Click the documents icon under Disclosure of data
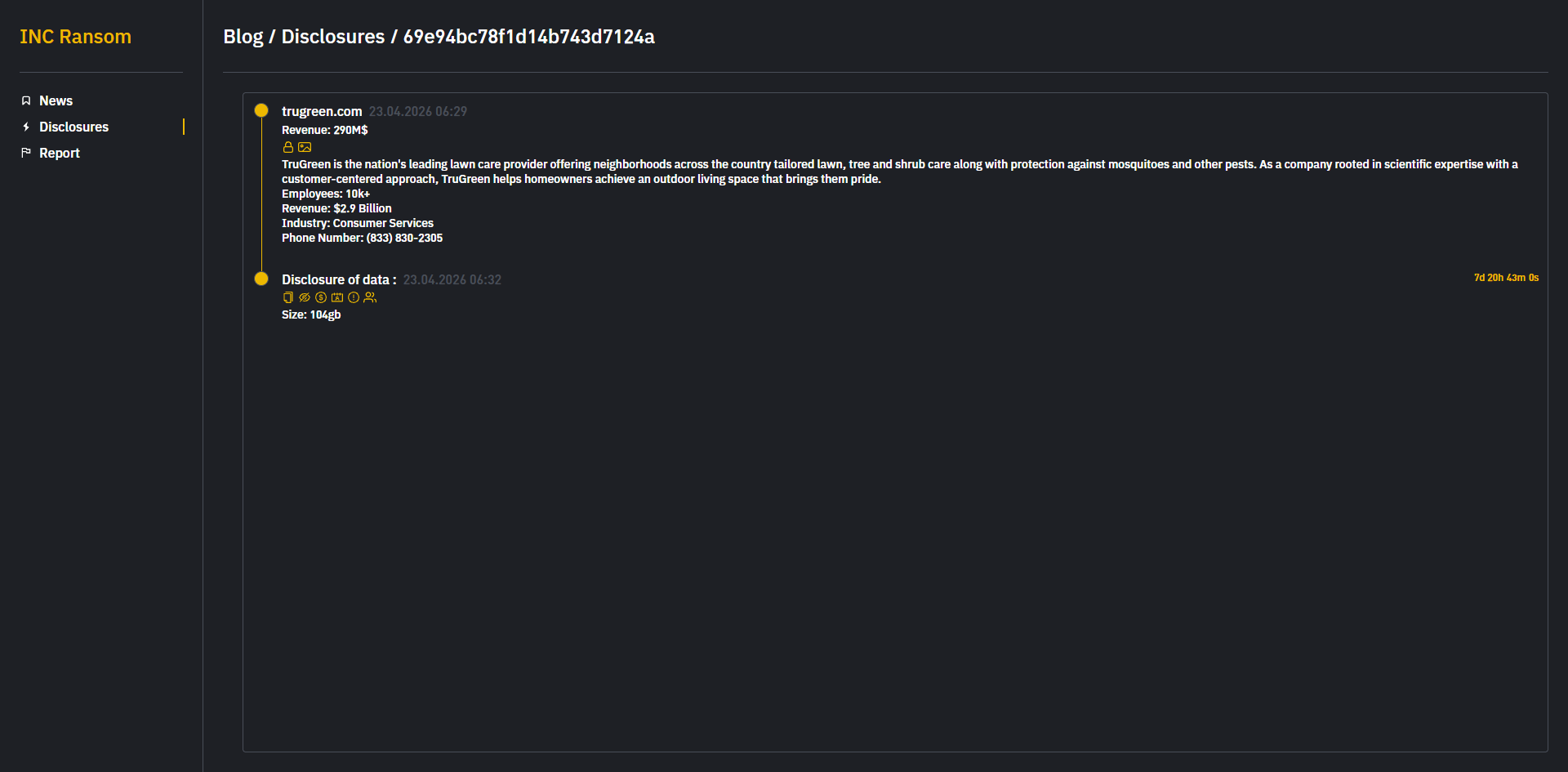1568x772 pixels. click(287, 297)
